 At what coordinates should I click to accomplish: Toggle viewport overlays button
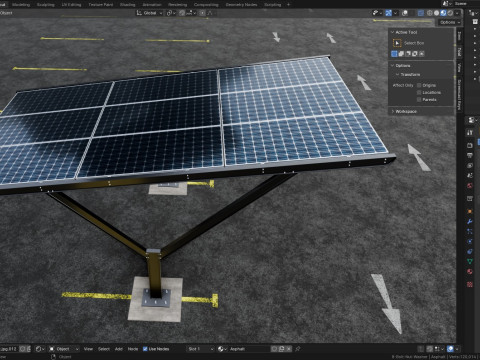[405, 13]
